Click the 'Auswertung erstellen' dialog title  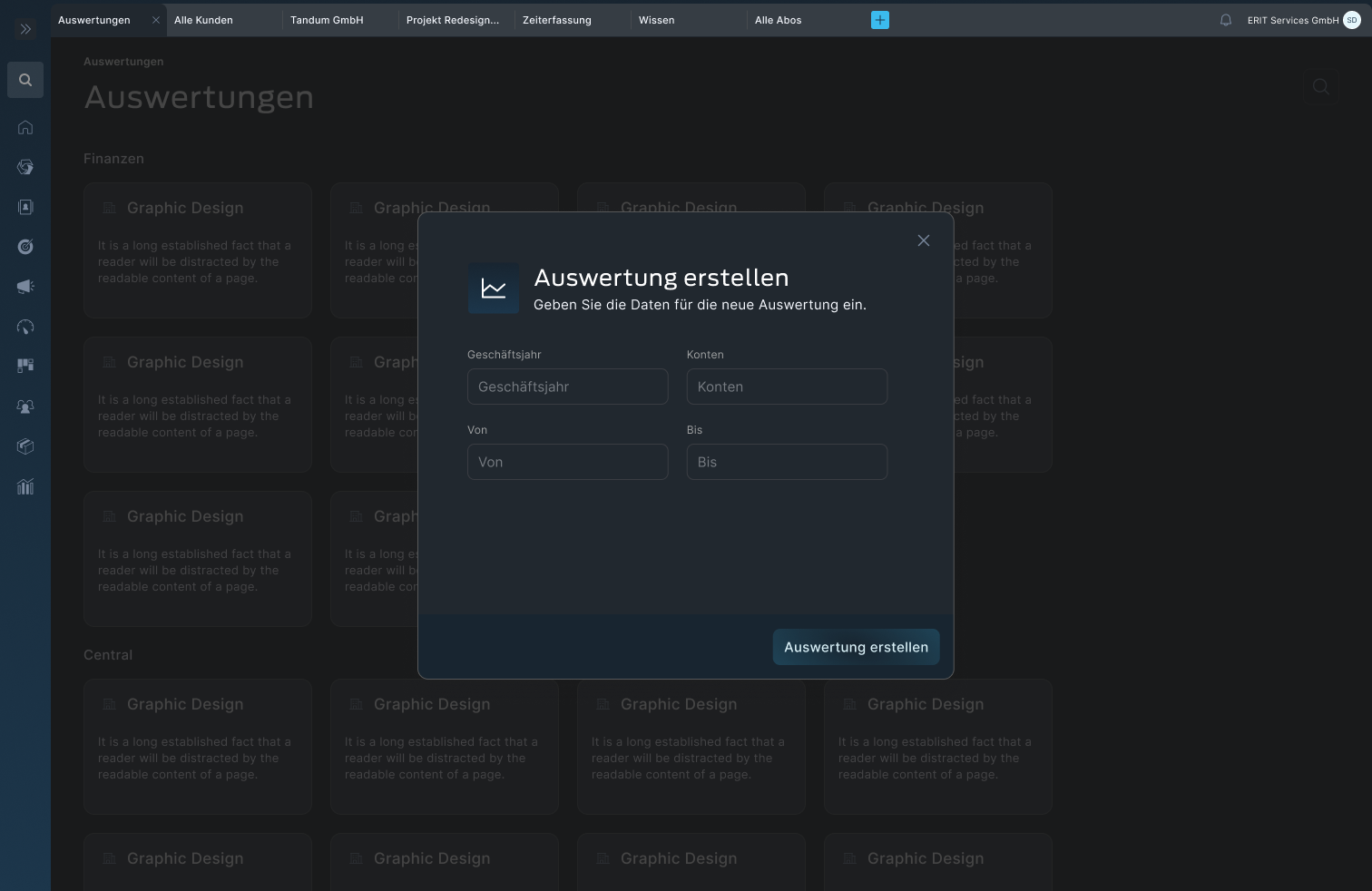(661, 278)
